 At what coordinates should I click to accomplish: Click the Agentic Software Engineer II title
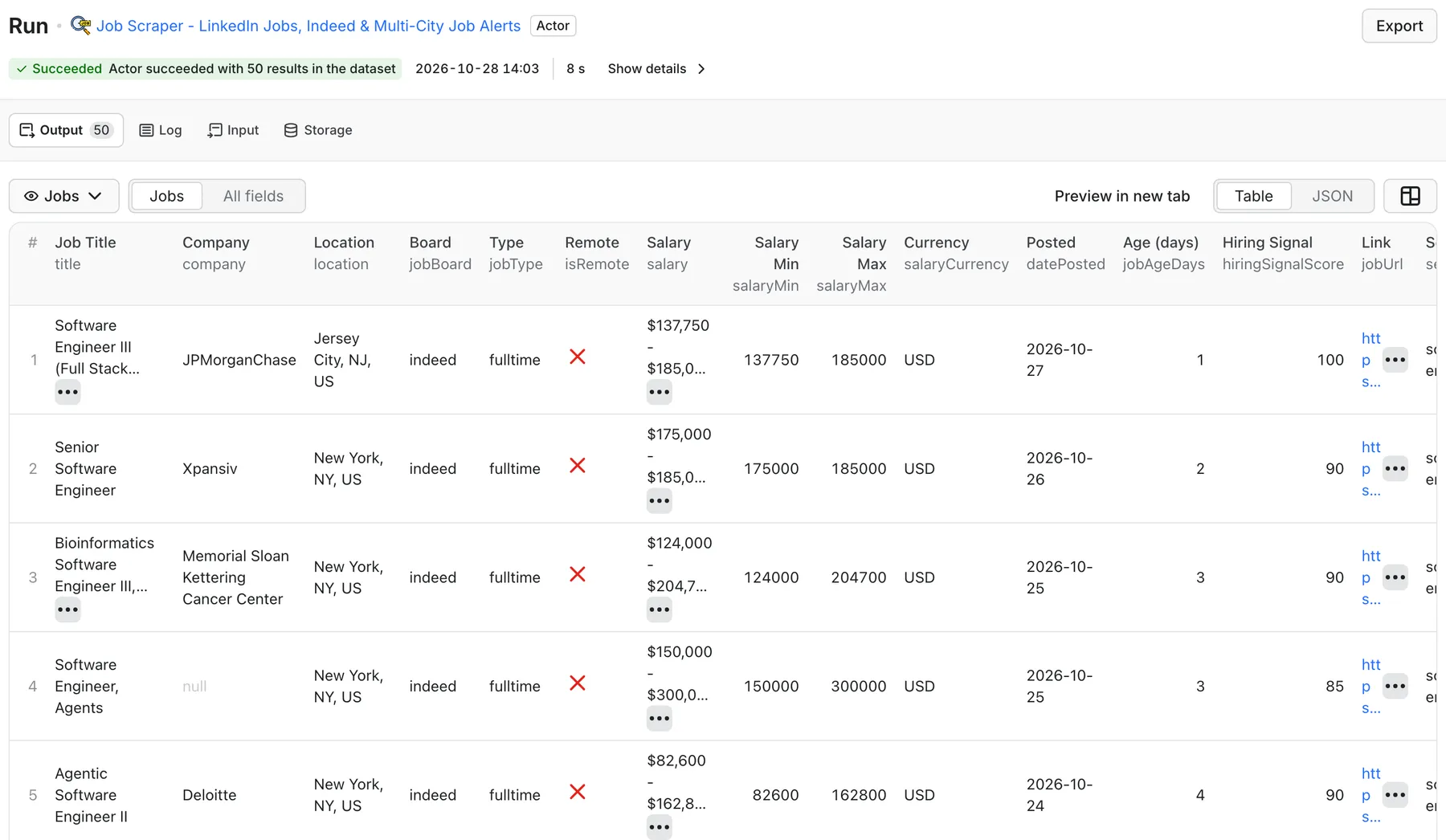tap(91, 795)
